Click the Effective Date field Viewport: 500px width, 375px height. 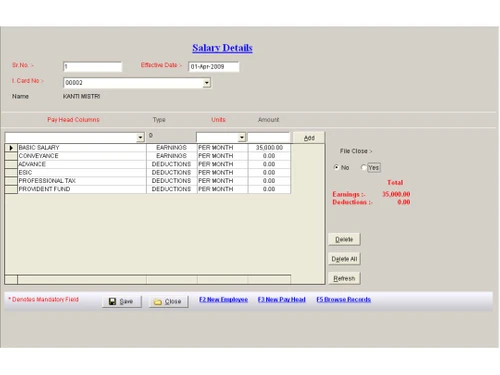214,66
